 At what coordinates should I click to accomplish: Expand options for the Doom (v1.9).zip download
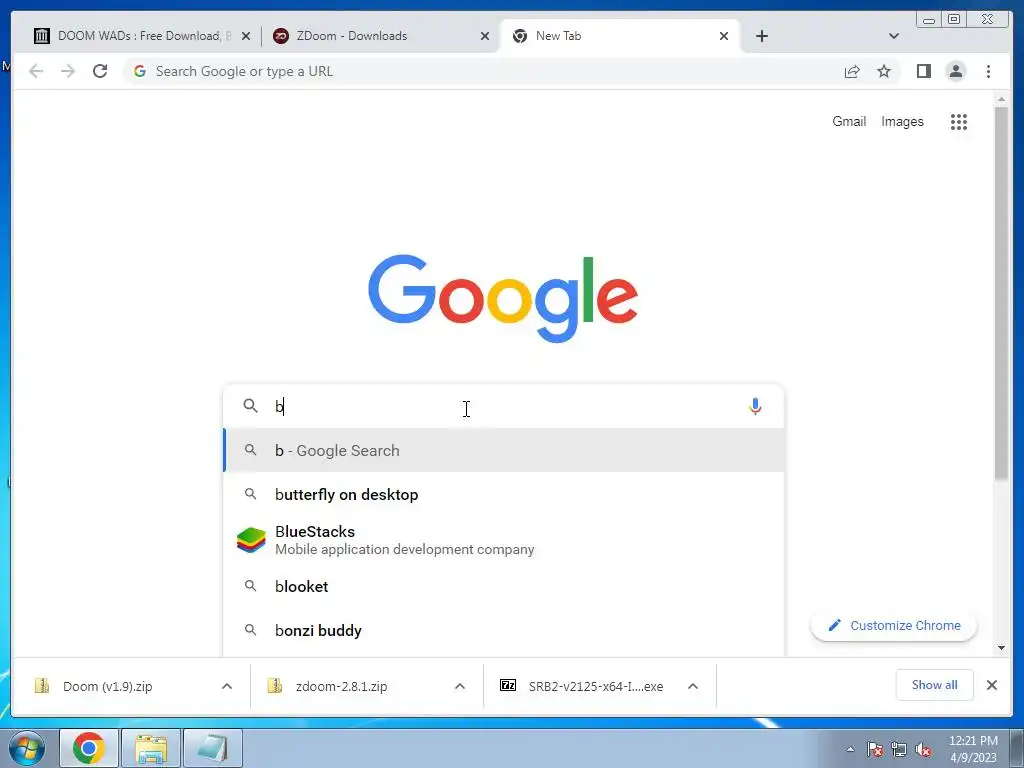click(227, 686)
